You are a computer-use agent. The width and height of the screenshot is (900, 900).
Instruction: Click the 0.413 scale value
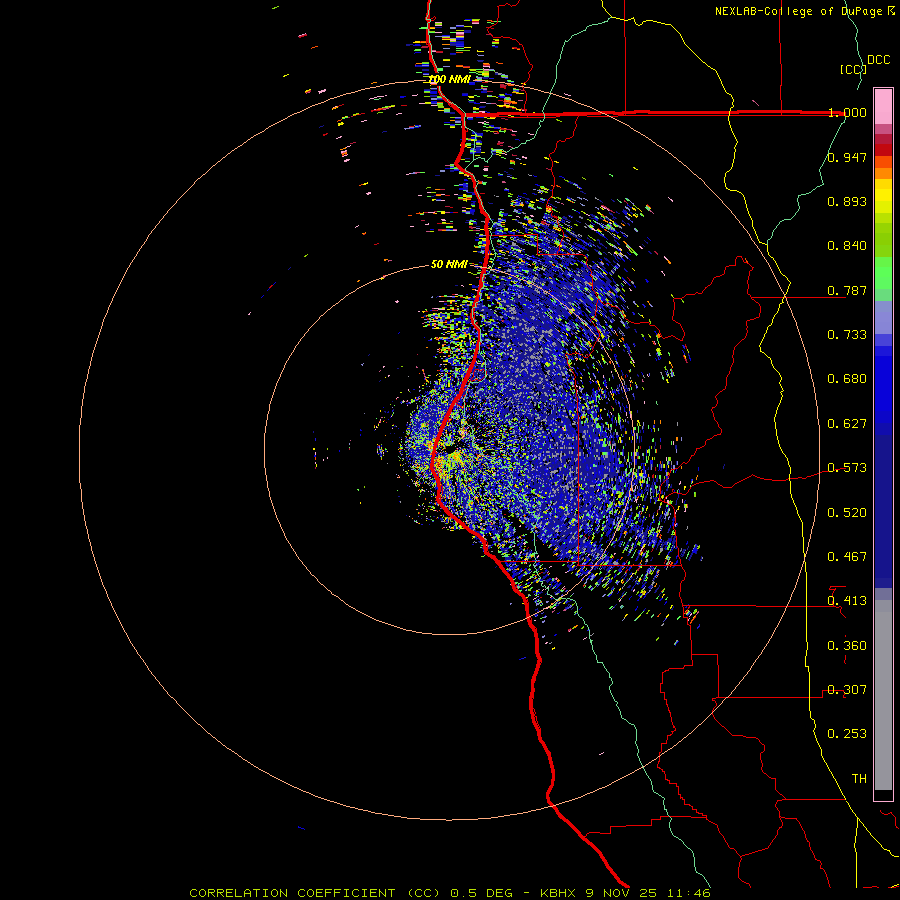[x=847, y=601]
